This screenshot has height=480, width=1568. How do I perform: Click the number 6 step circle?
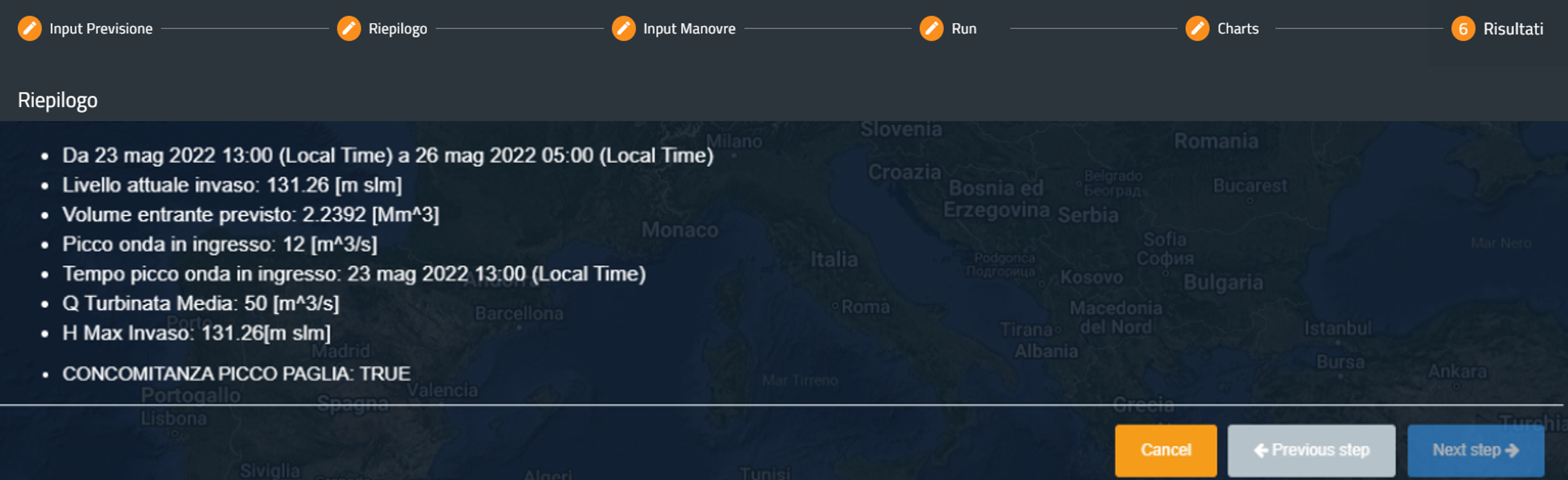click(x=1463, y=28)
